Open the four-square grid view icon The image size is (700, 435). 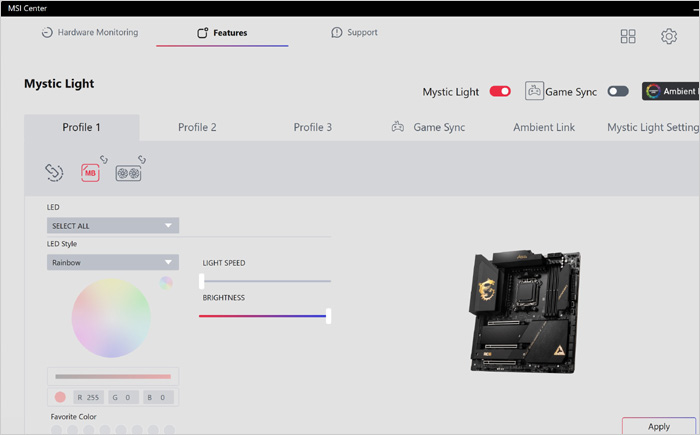click(628, 36)
